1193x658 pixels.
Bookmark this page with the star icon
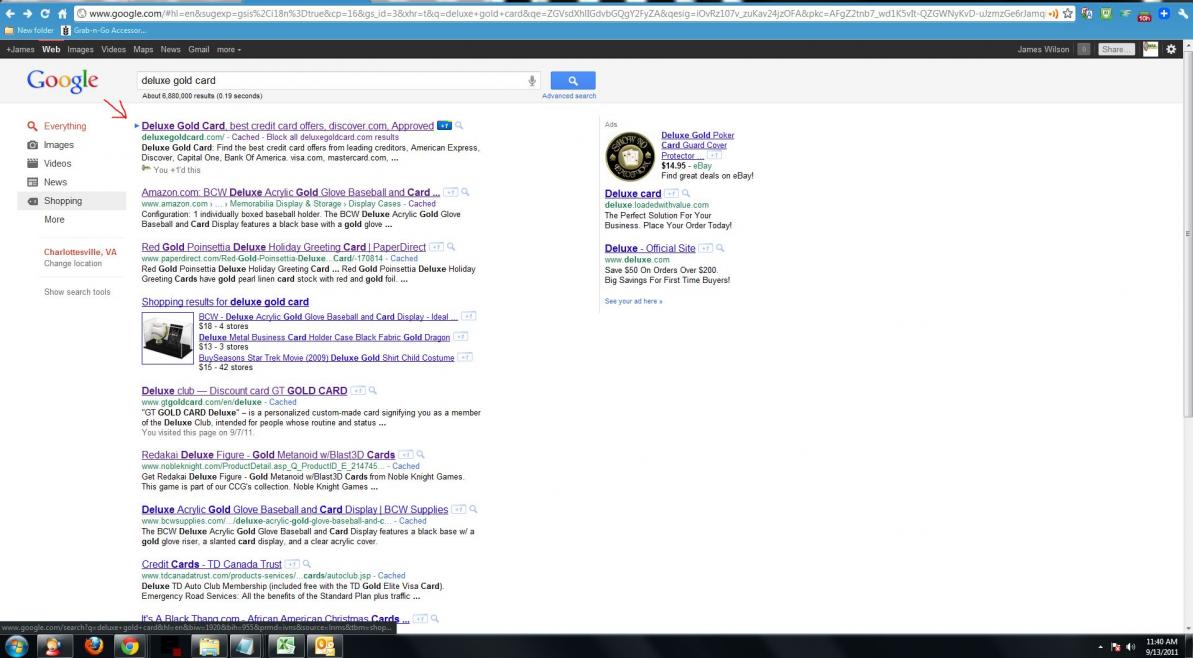(x=1067, y=14)
